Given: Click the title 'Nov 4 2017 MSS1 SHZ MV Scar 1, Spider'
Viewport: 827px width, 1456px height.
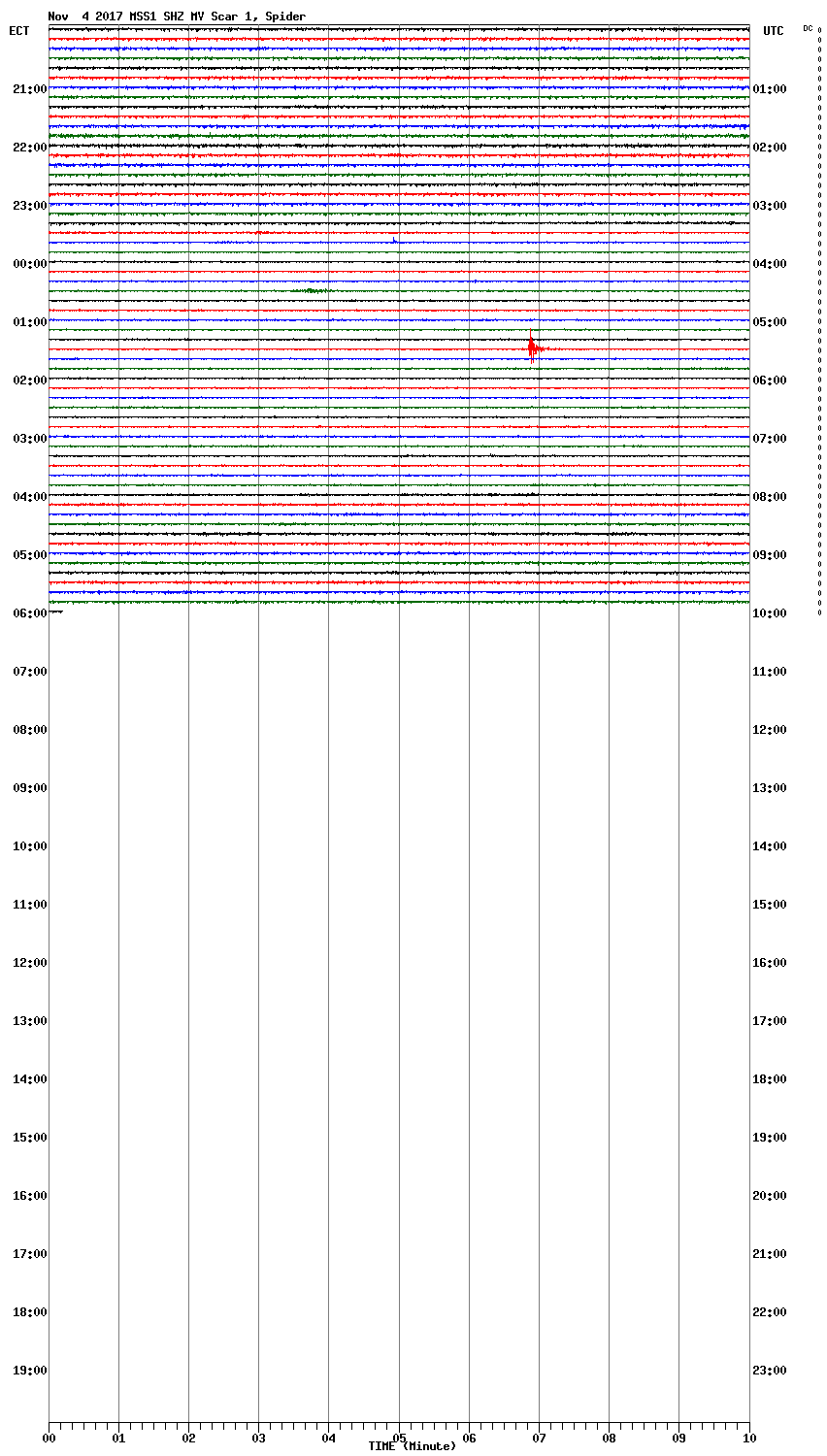Looking at the screenshot, I should (177, 17).
